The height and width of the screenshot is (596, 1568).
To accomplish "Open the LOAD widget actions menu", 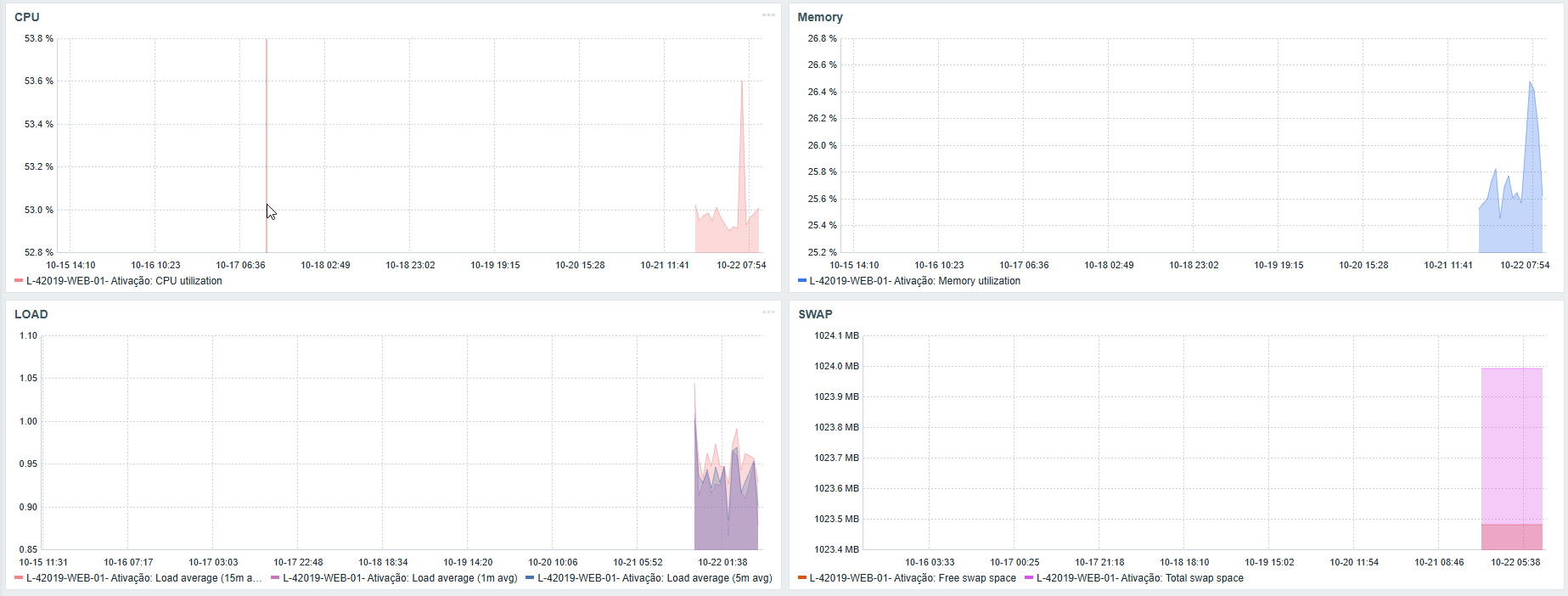I will click(x=768, y=312).
